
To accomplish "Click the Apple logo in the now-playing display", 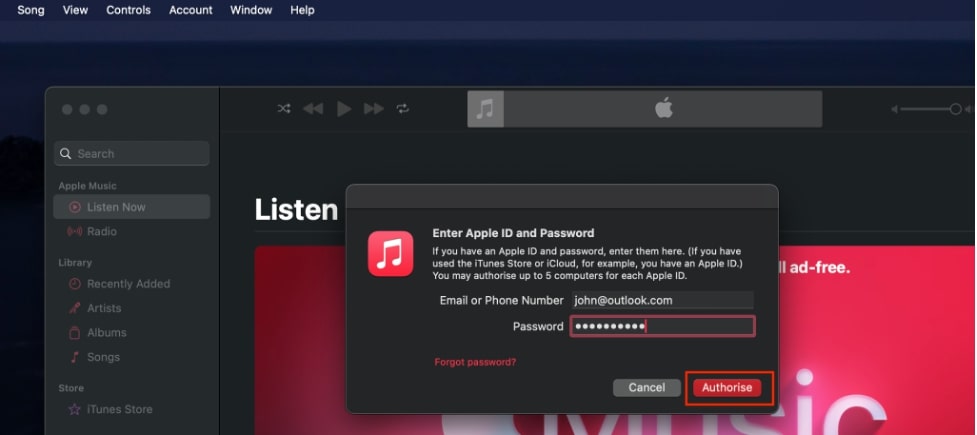I will 664,108.
